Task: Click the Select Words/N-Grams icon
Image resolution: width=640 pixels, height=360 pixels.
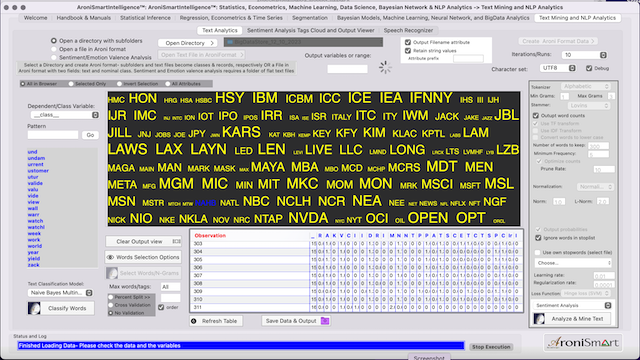Action: click(112, 273)
